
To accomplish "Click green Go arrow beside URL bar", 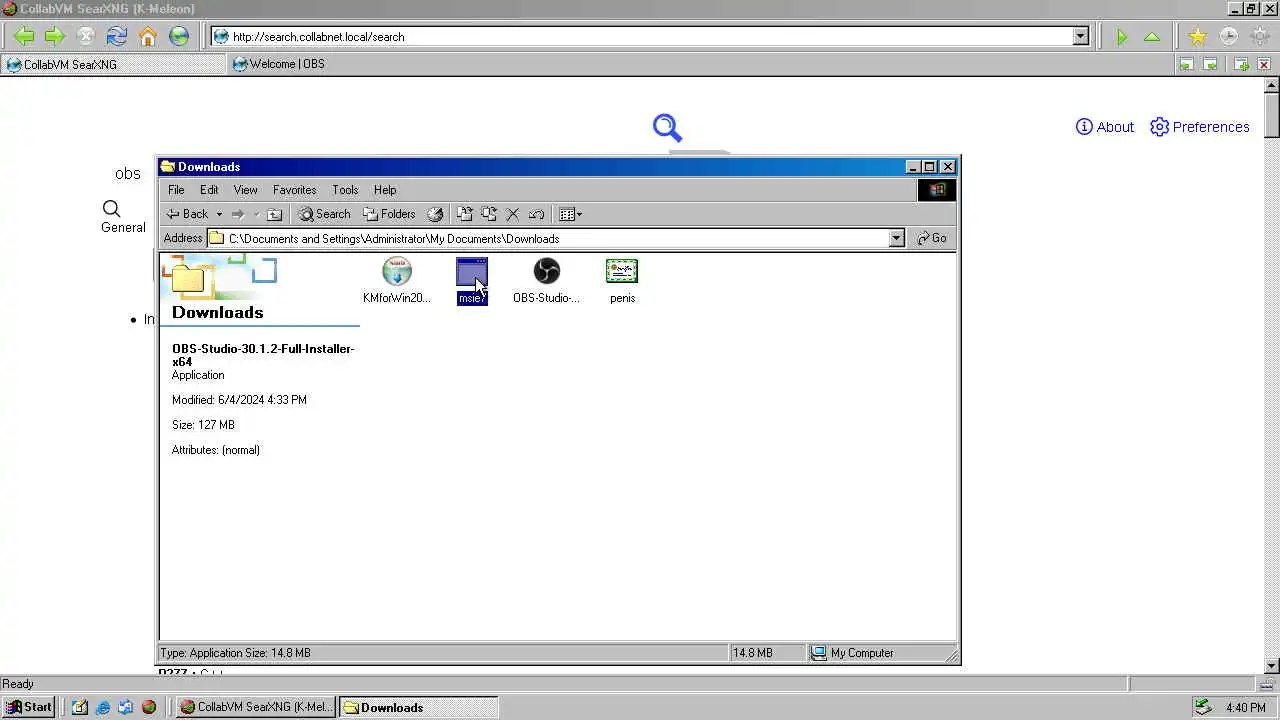I will coord(1122,37).
